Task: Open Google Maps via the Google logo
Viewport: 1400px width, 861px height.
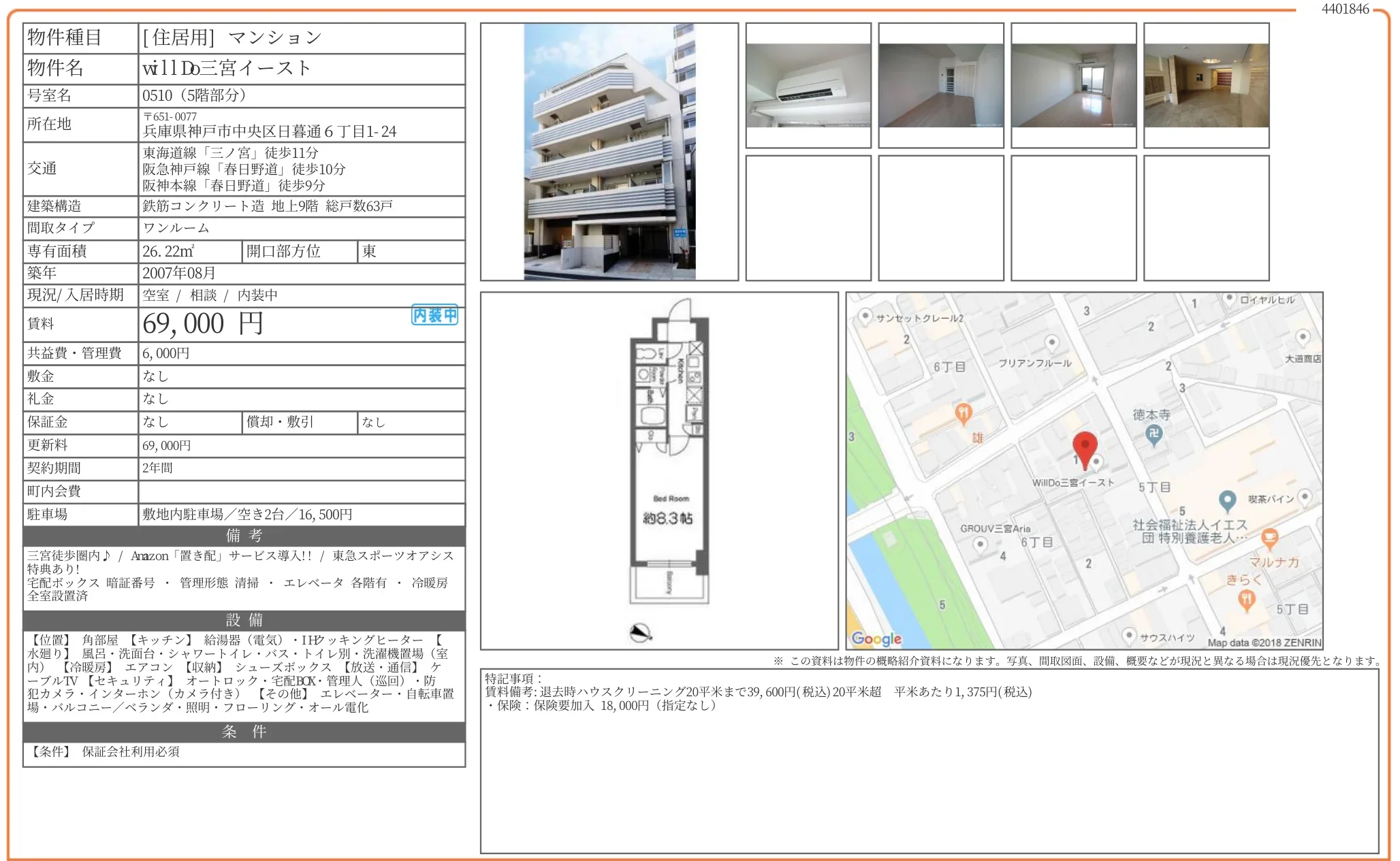Action: pyautogui.click(x=877, y=638)
